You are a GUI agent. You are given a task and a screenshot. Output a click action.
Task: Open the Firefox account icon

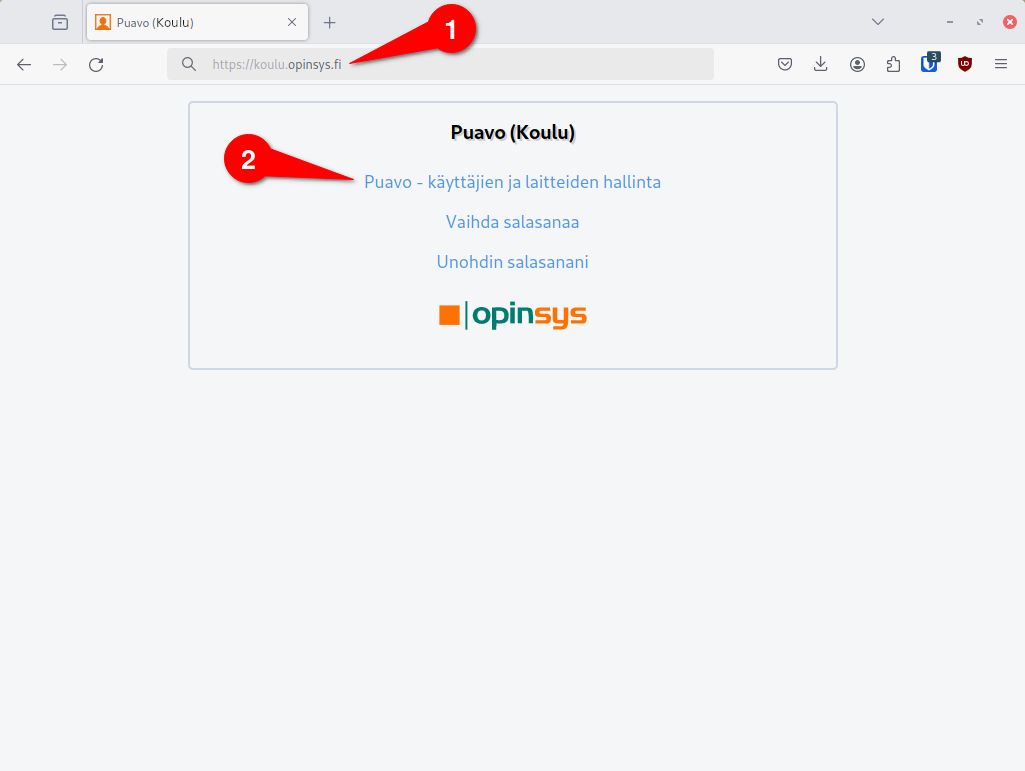click(857, 64)
